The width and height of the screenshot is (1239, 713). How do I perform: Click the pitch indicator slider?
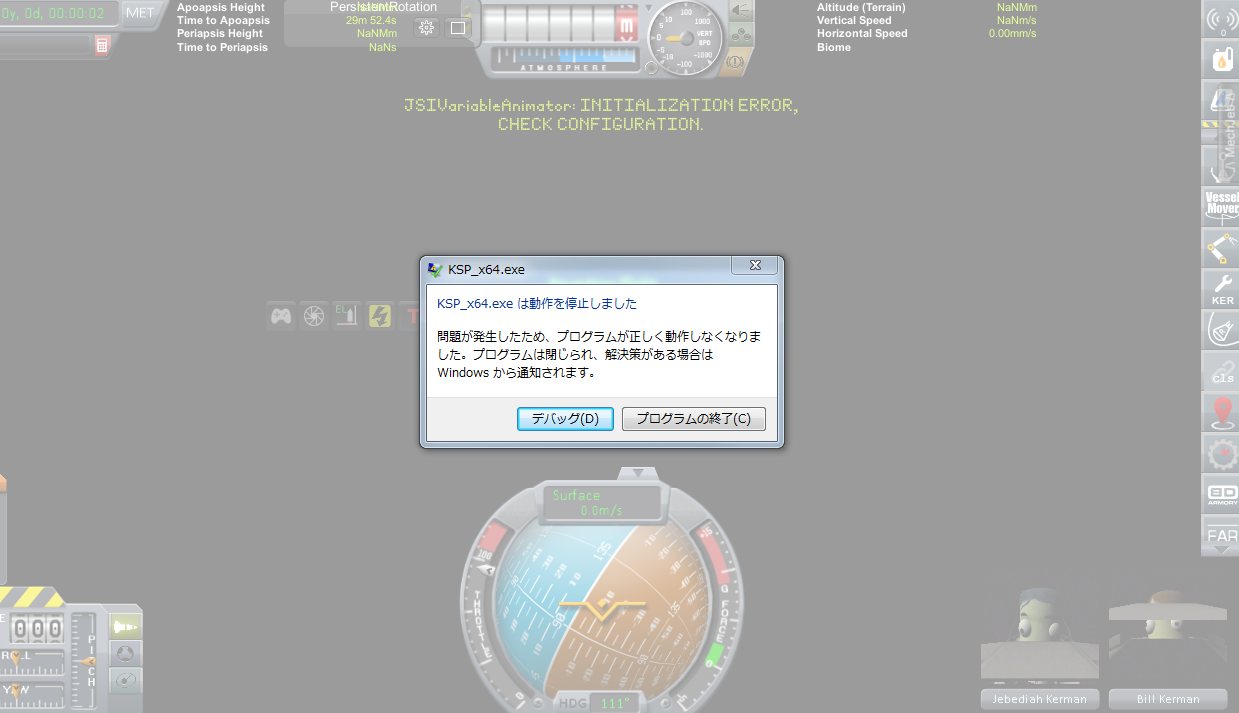click(x=91, y=660)
